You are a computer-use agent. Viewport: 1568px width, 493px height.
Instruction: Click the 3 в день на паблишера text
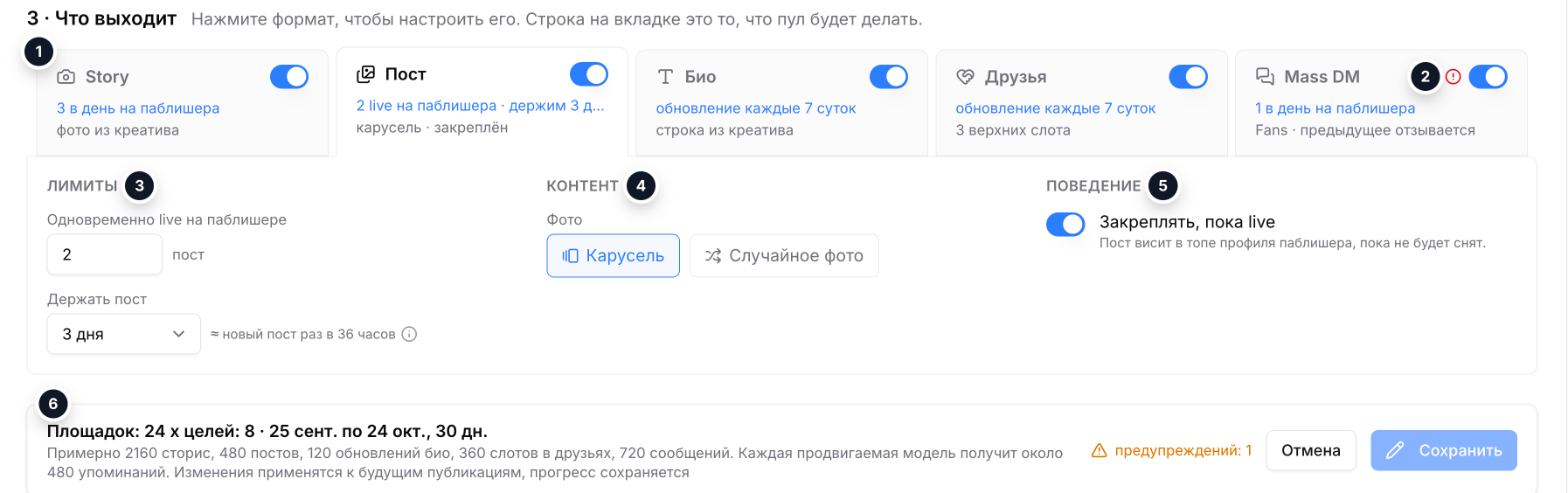click(x=138, y=108)
